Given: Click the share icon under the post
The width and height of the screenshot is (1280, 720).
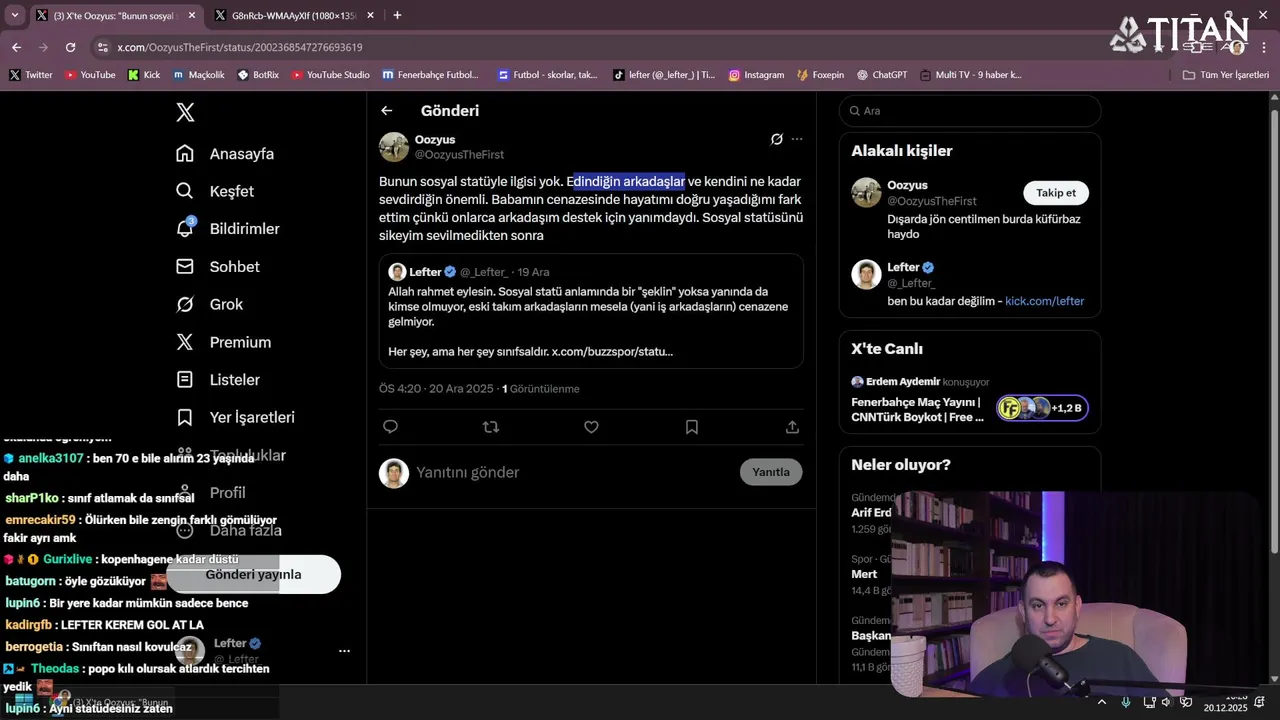Looking at the screenshot, I should pos(792,427).
